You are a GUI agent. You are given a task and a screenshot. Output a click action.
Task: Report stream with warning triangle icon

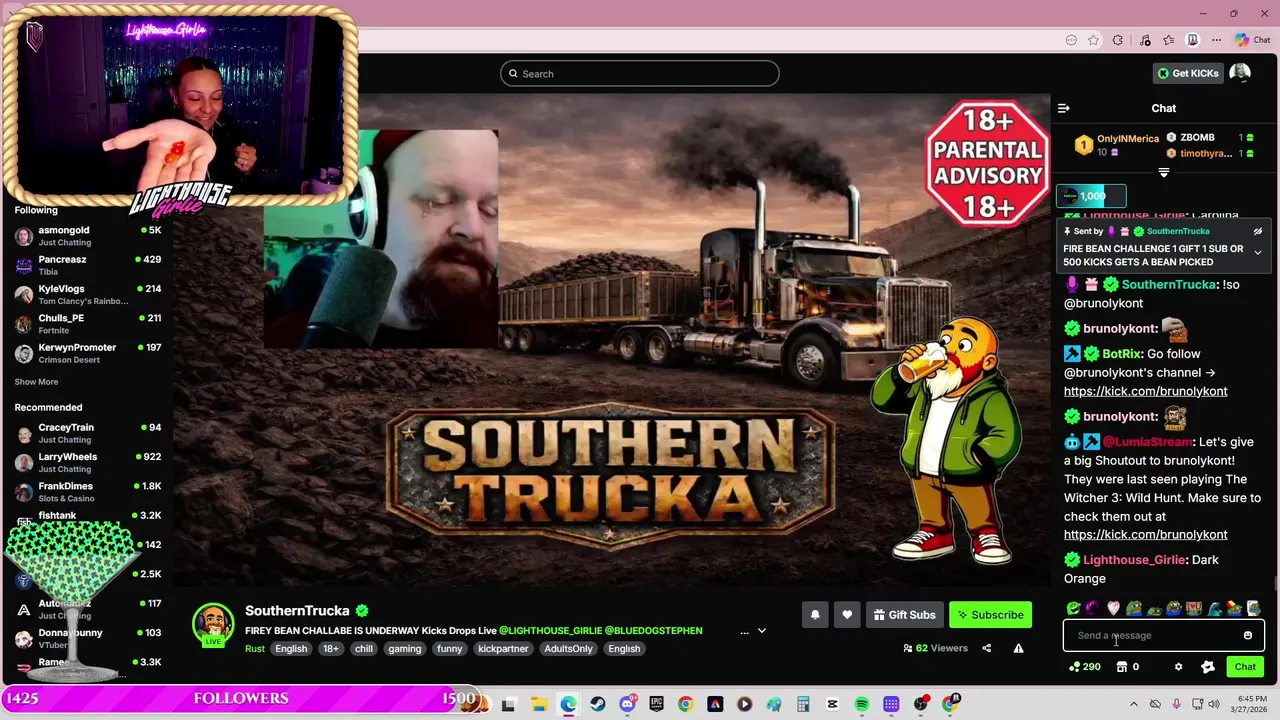coord(1018,648)
